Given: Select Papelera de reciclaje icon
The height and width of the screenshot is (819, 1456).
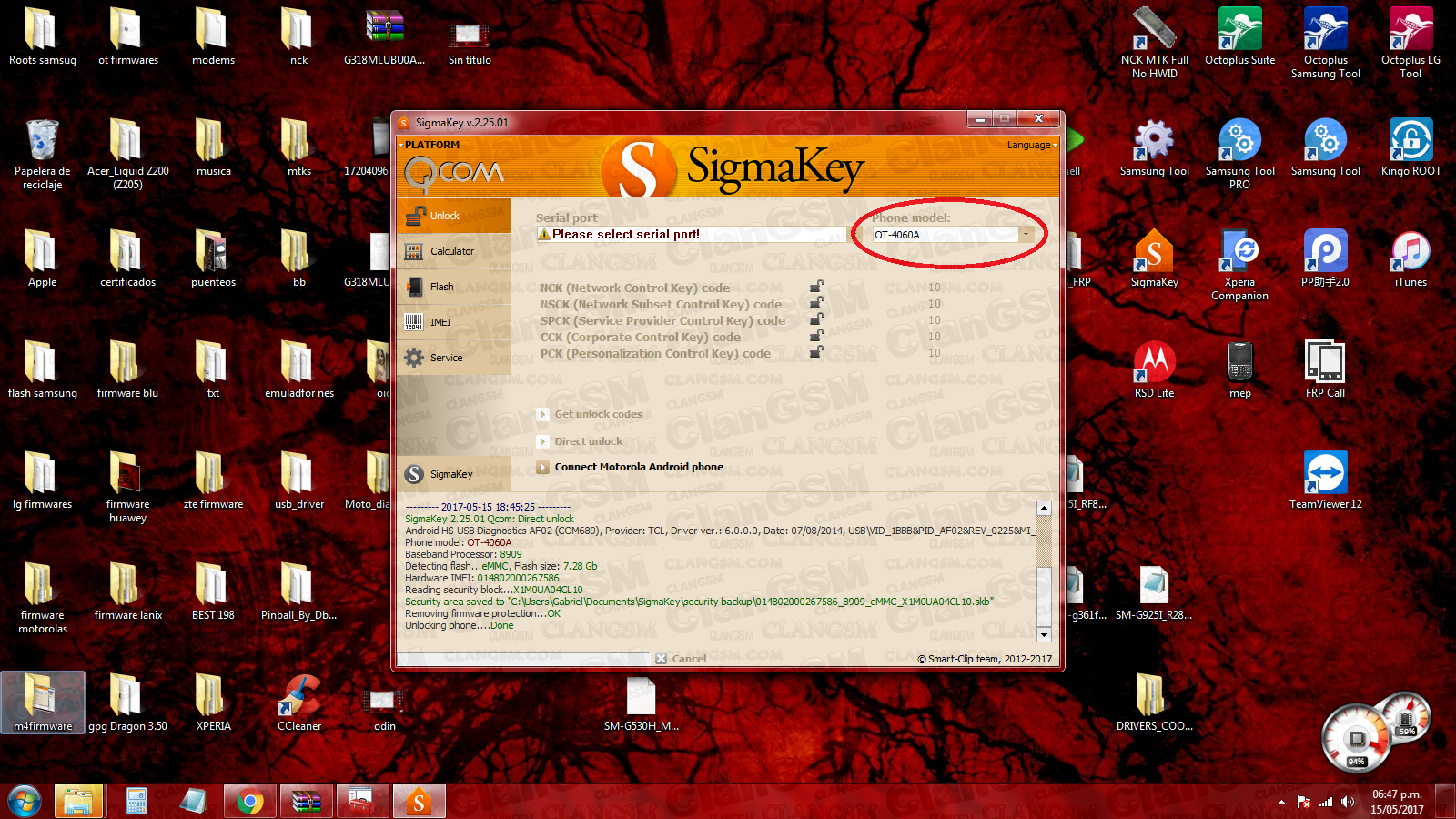Looking at the screenshot, I should click(42, 154).
